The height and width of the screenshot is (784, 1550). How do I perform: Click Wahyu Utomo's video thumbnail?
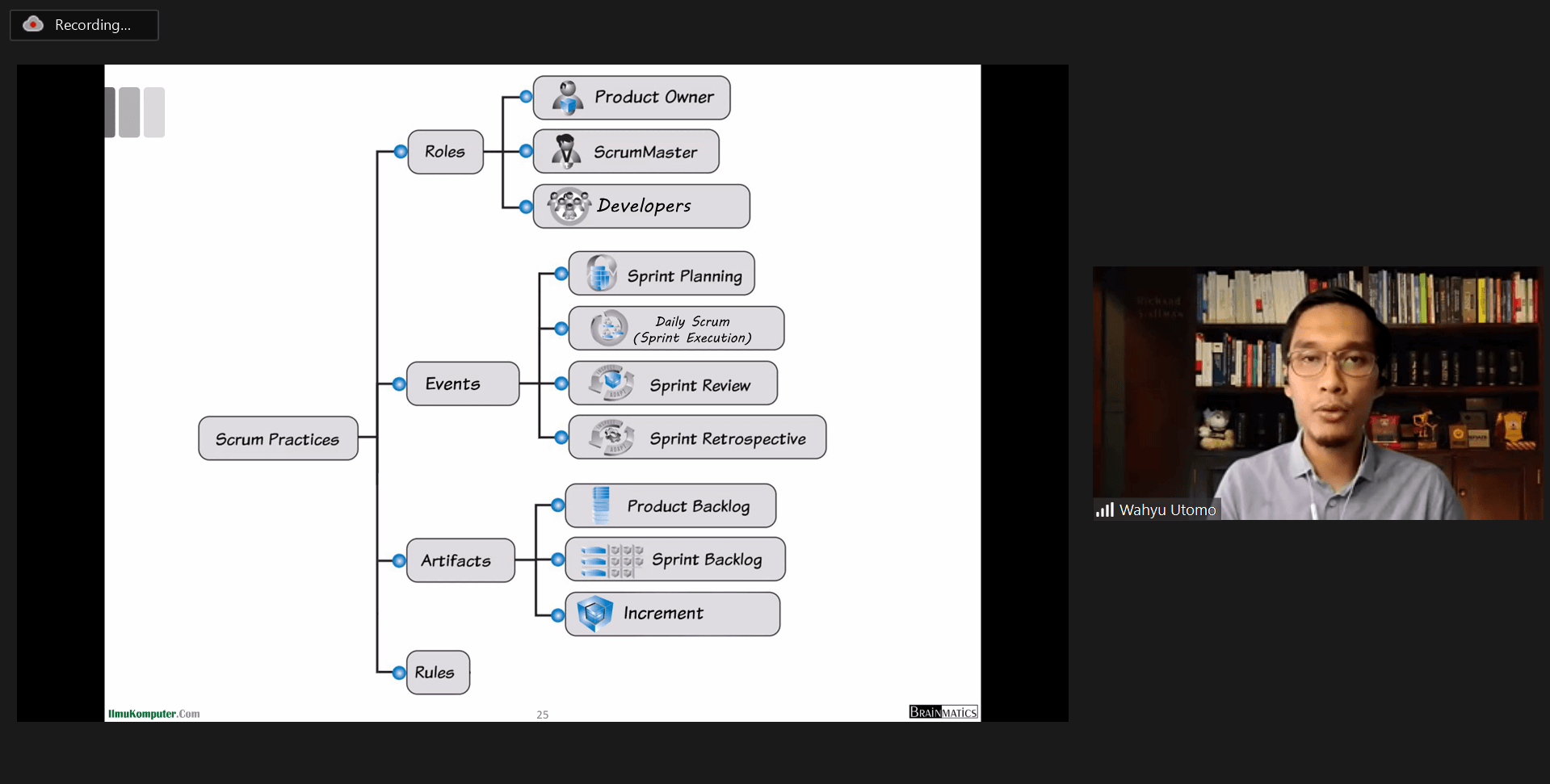[1317, 393]
